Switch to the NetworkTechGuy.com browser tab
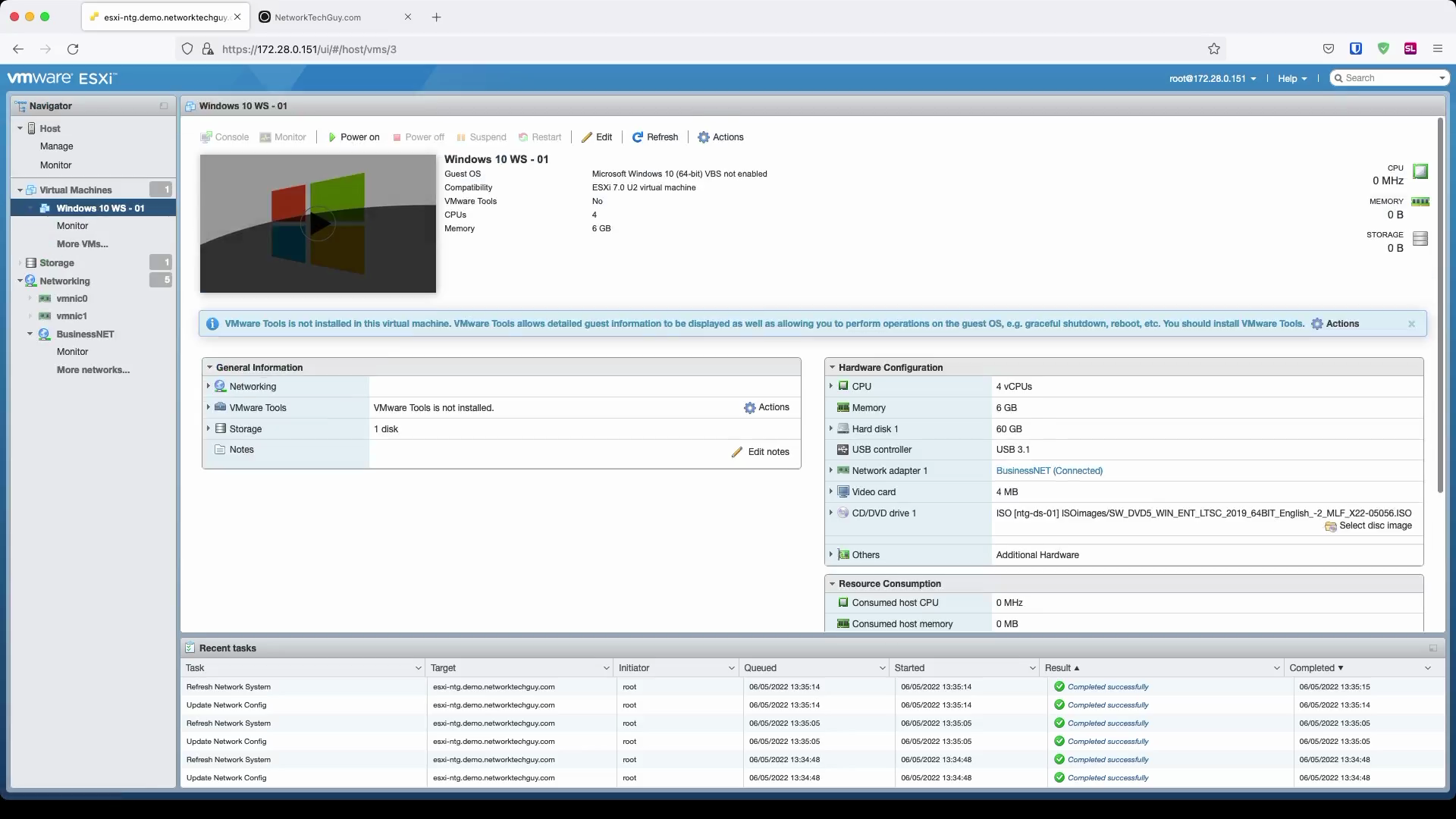 click(x=337, y=17)
